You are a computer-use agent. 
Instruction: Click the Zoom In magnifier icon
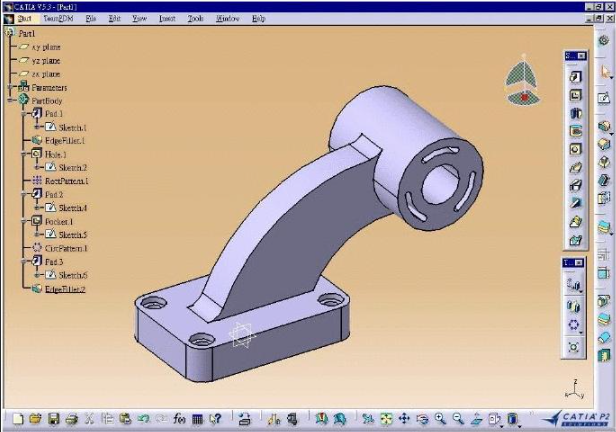click(440, 419)
